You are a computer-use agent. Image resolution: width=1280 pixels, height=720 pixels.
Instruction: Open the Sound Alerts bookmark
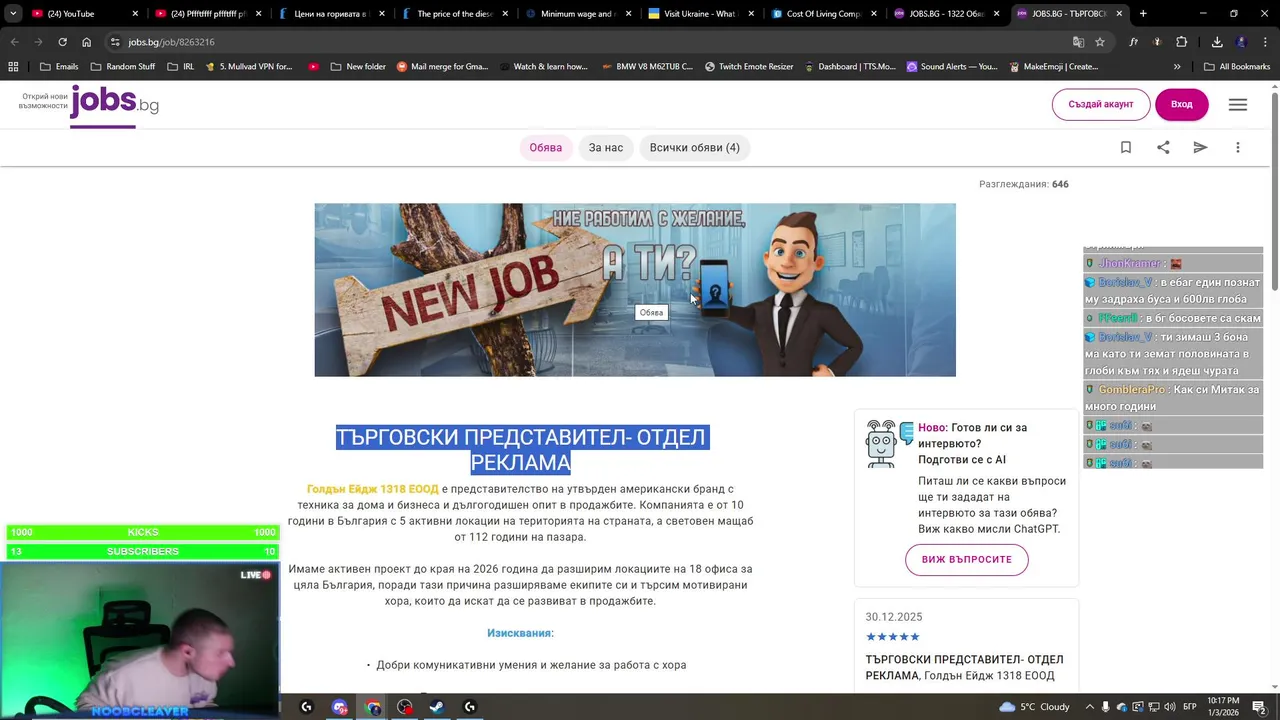click(x=952, y=67)
